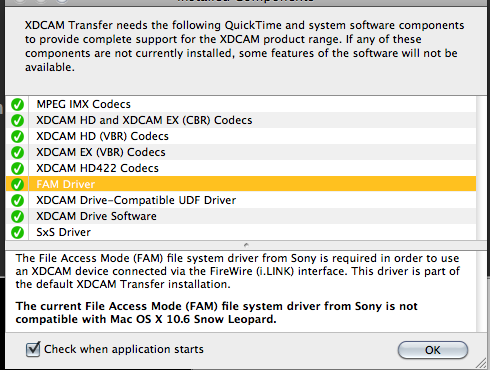Click the OK button

(x=433, y=350)
